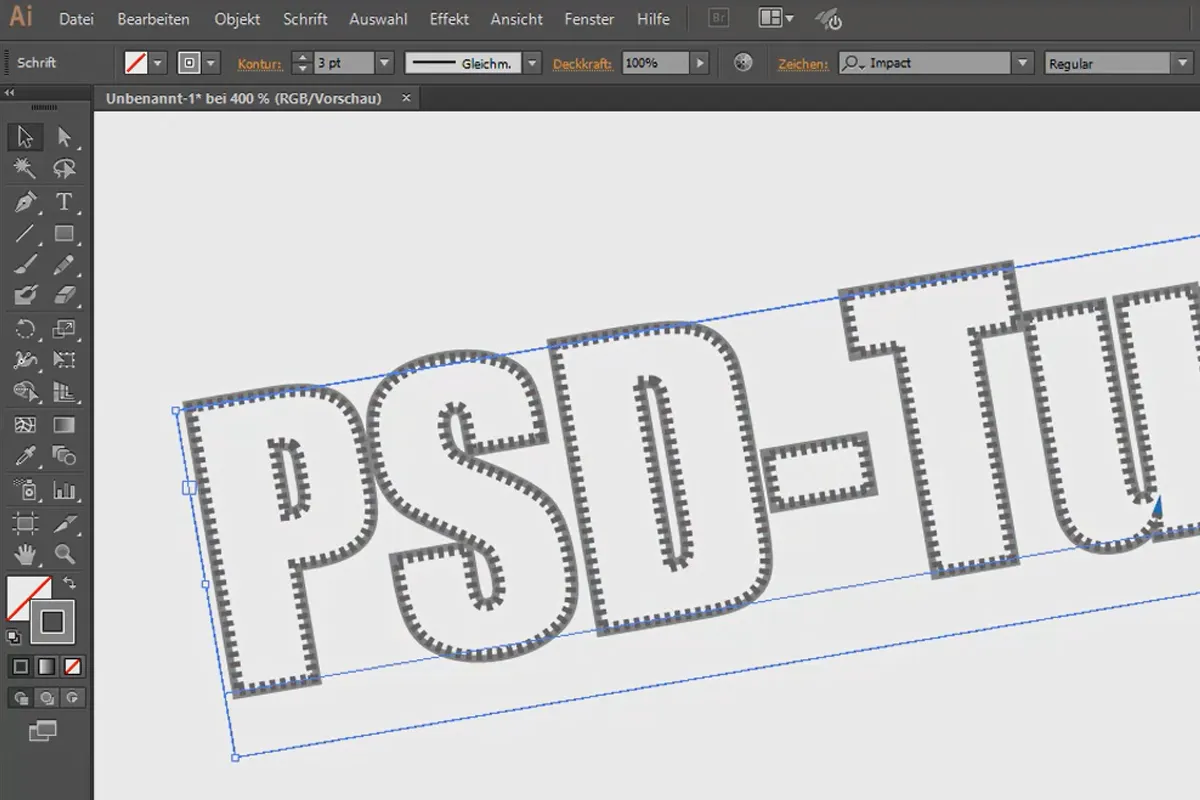Click the sync settings icon in menu bar
The height and width of the screenshot is (800, 1200).
tap(828, 19)
